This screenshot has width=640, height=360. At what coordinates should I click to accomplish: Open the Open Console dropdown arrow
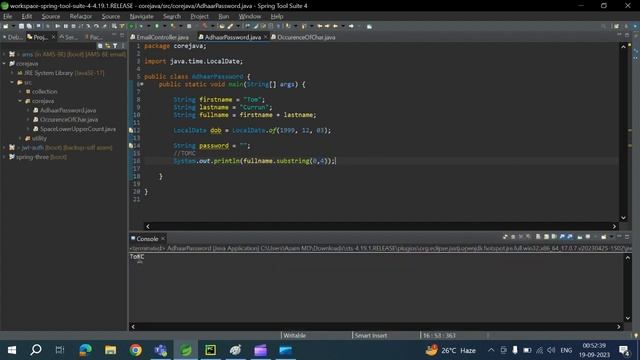pos(611,237)
